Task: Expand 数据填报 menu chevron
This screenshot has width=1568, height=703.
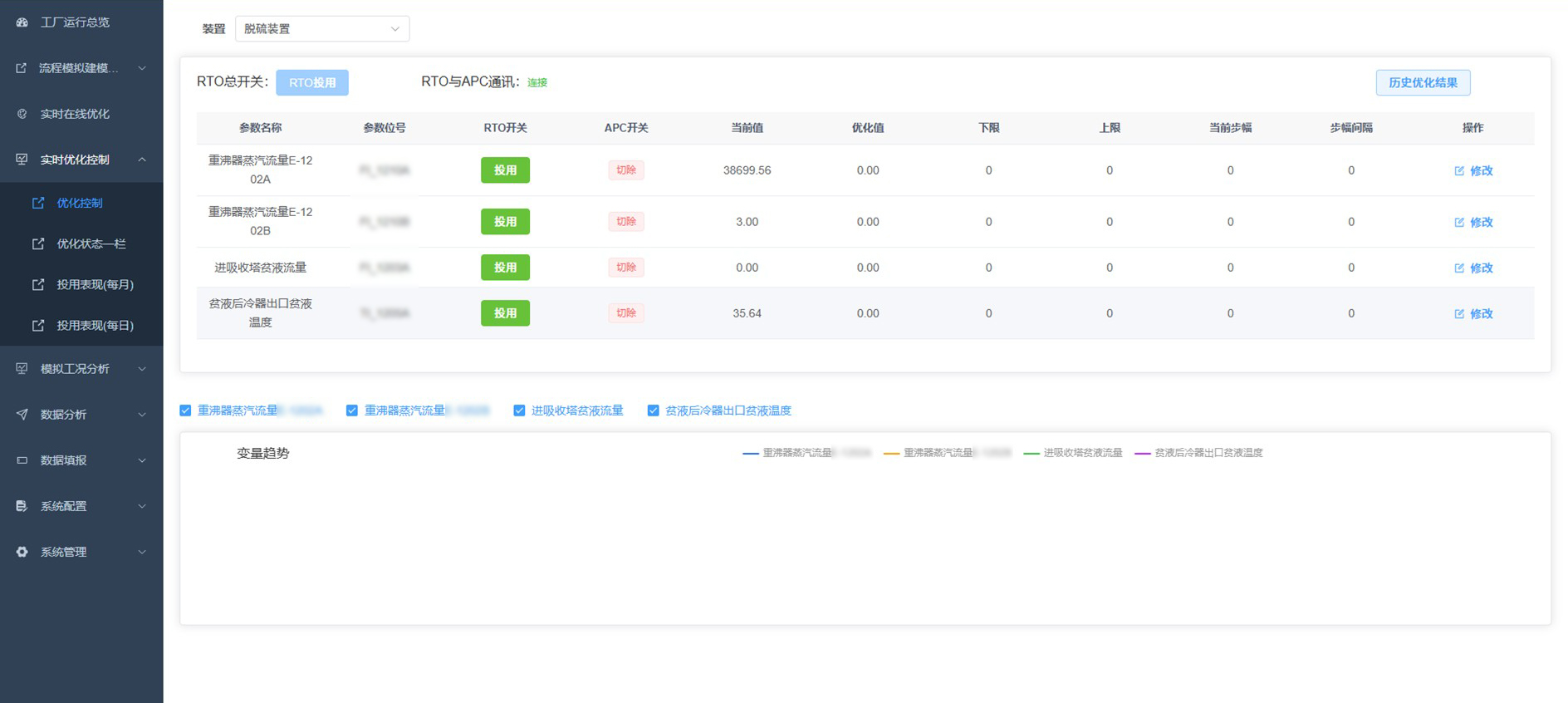Action: click(142, 460)
